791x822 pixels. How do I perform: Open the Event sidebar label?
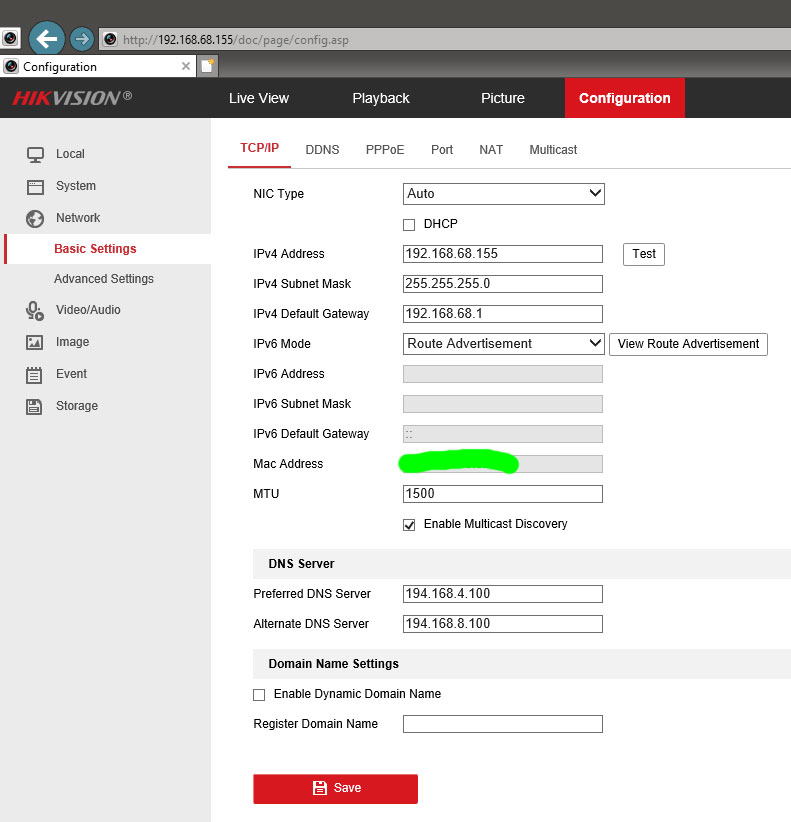(x=71, y=374)
